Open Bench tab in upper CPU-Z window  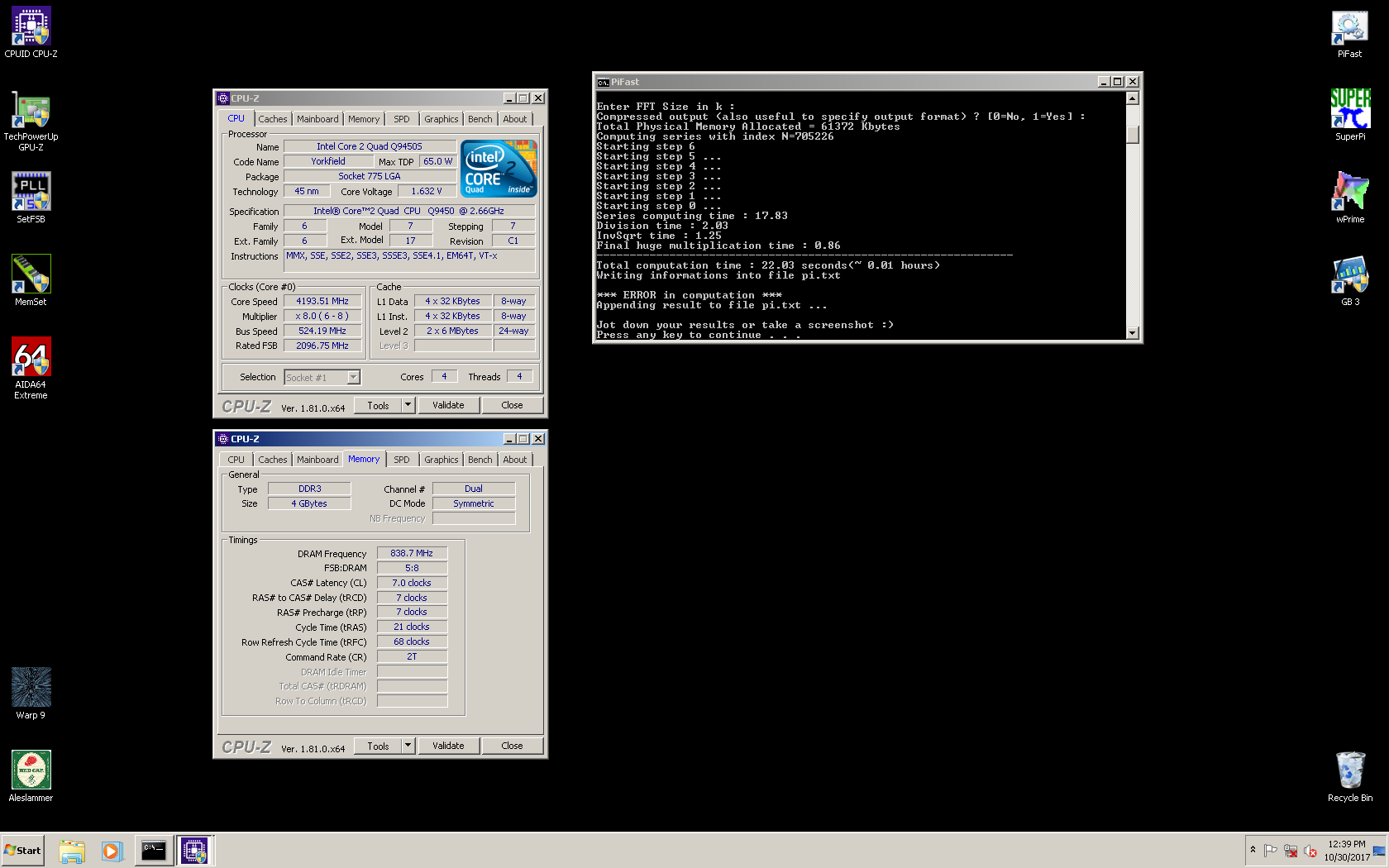click(x=480, y=119)
